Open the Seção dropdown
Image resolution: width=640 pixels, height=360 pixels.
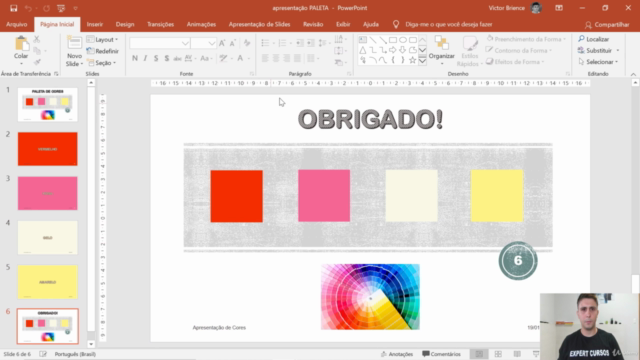point(102,63)
